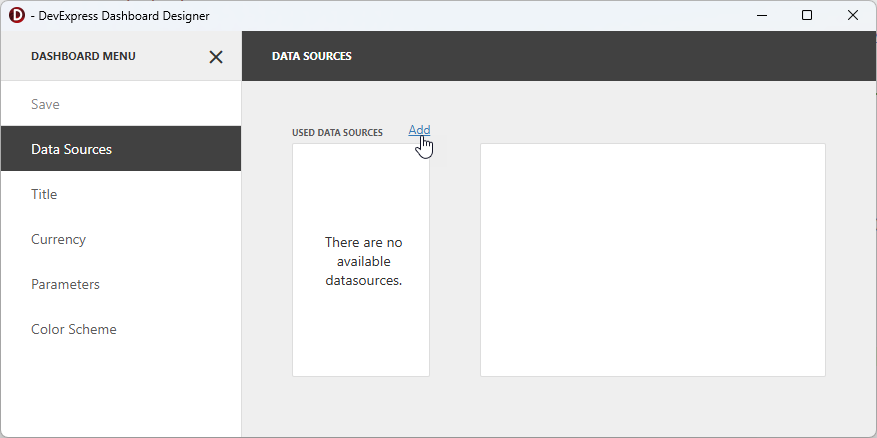The height and width of the screenshot is (438, 877).
Task: Click the DATA SOURCES header title
Action: click(312, 56)
